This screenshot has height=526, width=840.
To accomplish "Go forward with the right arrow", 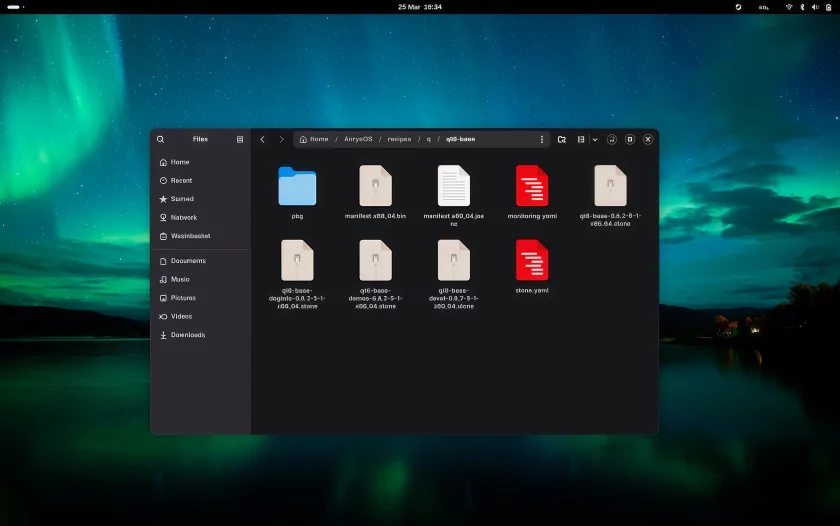I will pyautogui.click(x=281, y=139).
